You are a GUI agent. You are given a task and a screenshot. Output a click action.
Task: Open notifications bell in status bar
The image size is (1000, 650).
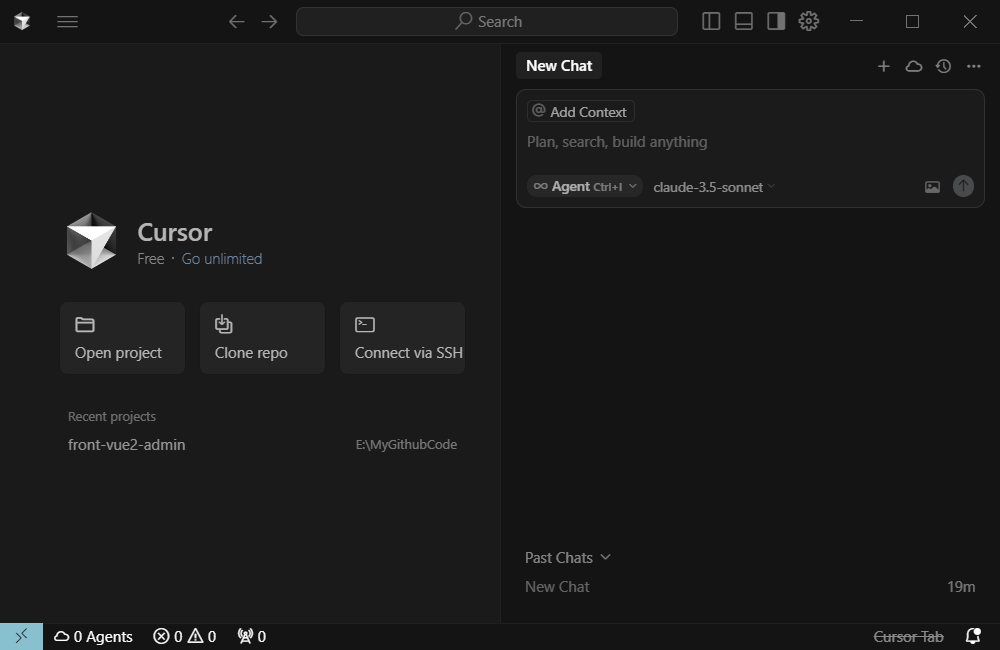pos(973,636)
